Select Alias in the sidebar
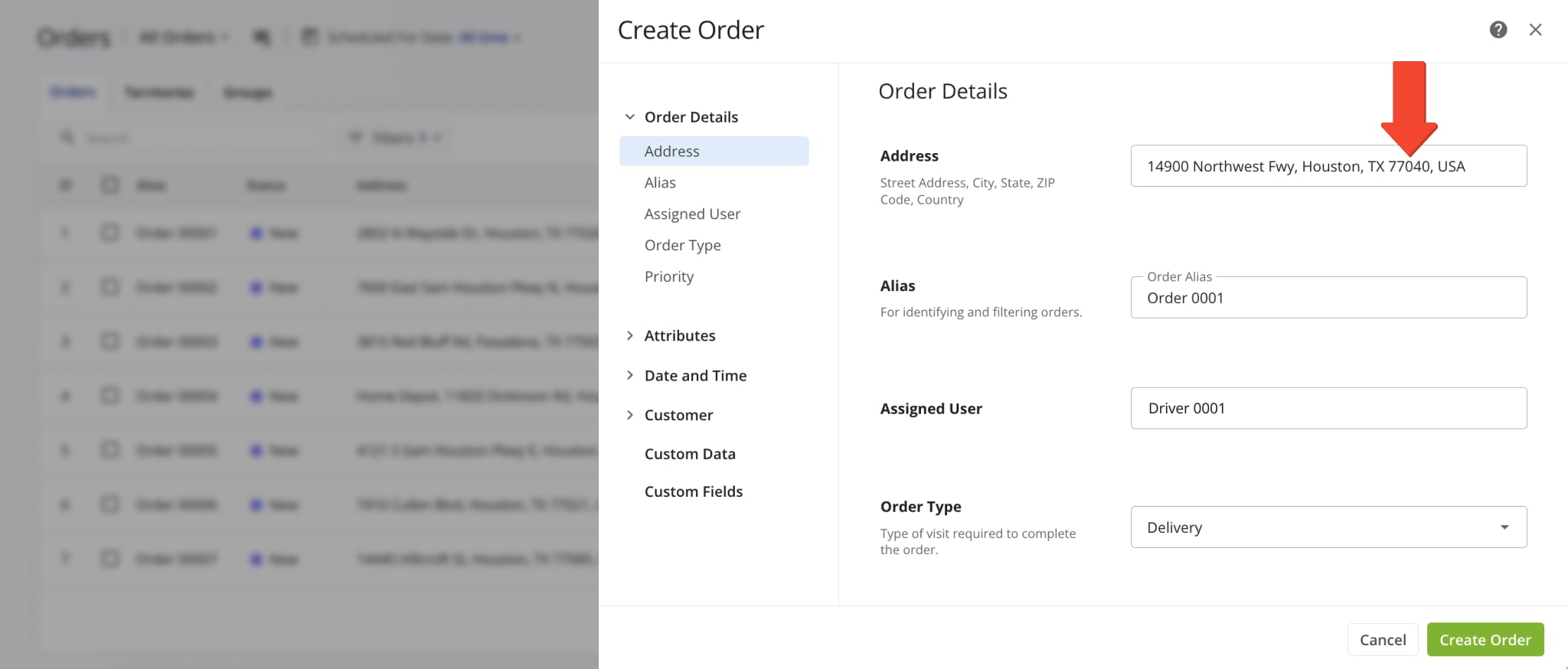 pos(660,182)
